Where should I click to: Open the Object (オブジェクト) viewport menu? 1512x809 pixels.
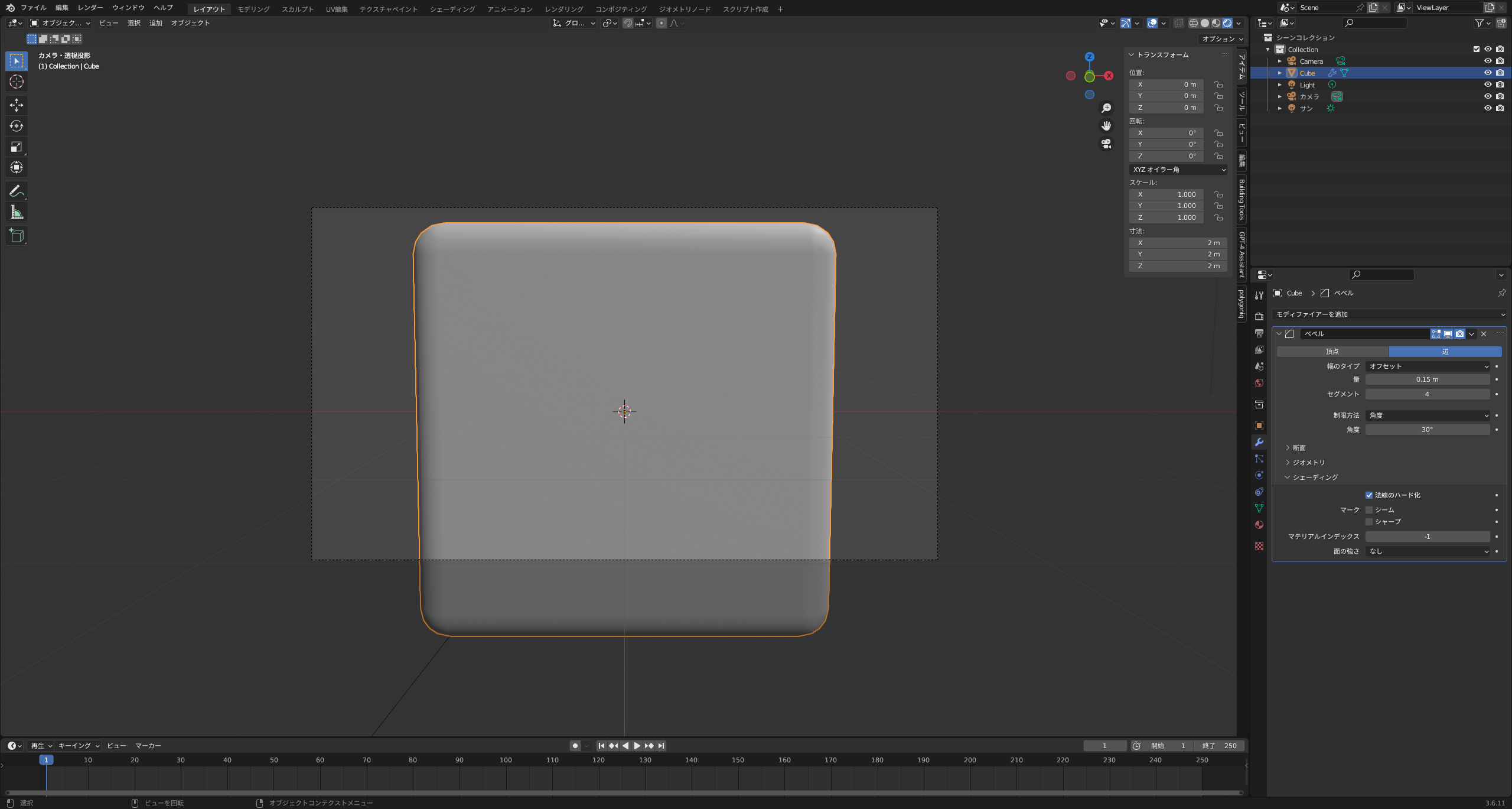[190, 23]
